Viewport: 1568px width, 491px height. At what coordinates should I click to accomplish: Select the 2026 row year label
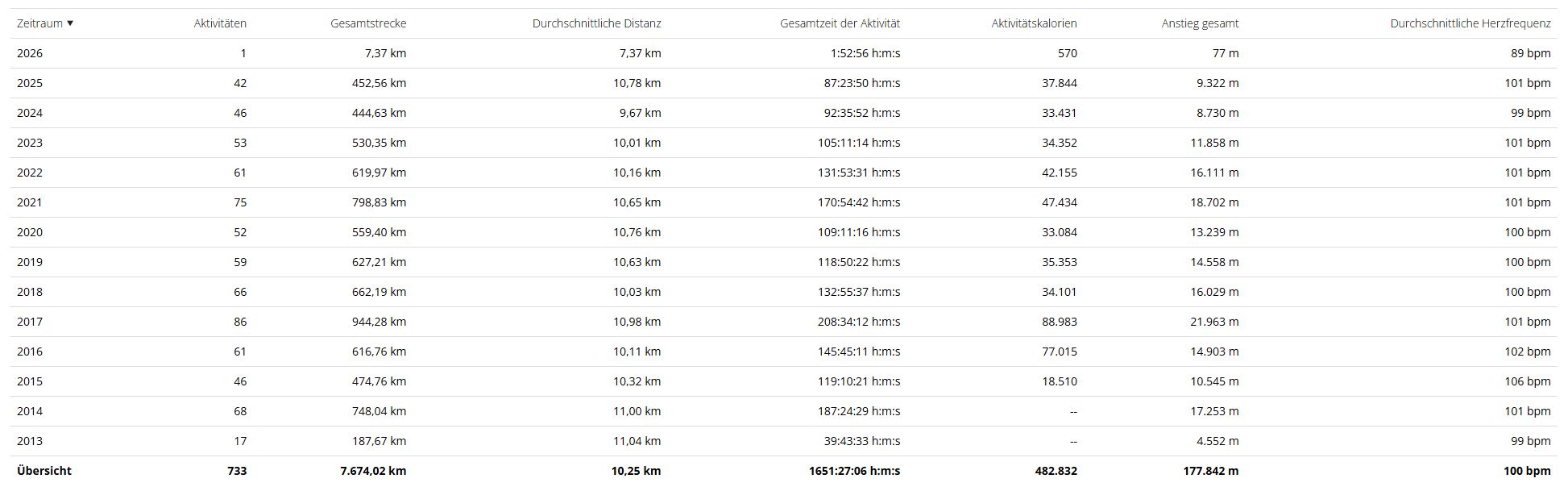tap(30, 53)
